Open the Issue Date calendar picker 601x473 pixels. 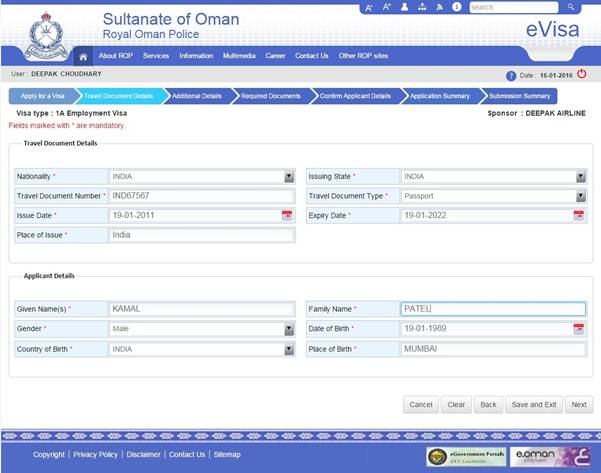(287, 215)
